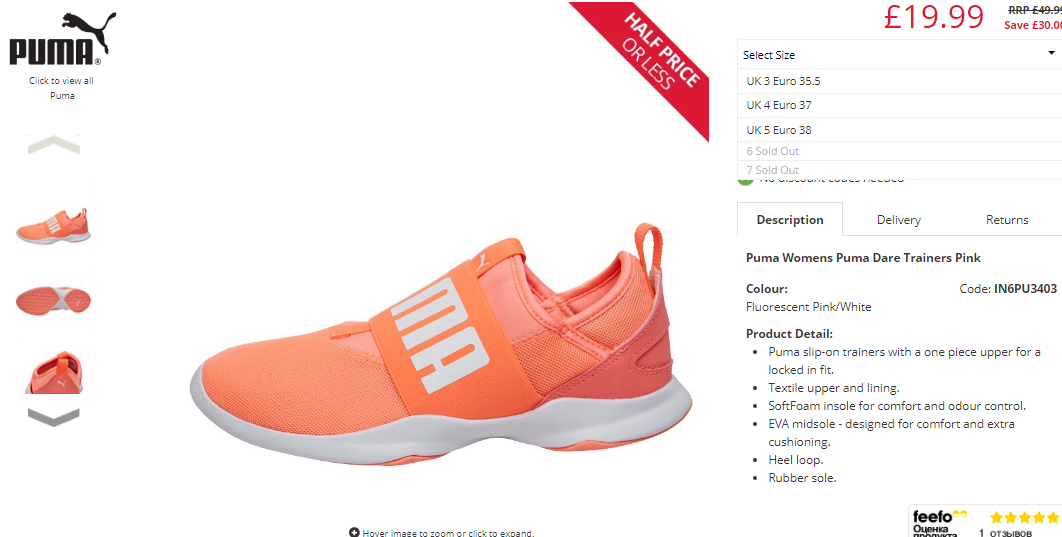Click the five-star rating icons
Screen dimensions: 1062x537
click(1024, 517)
